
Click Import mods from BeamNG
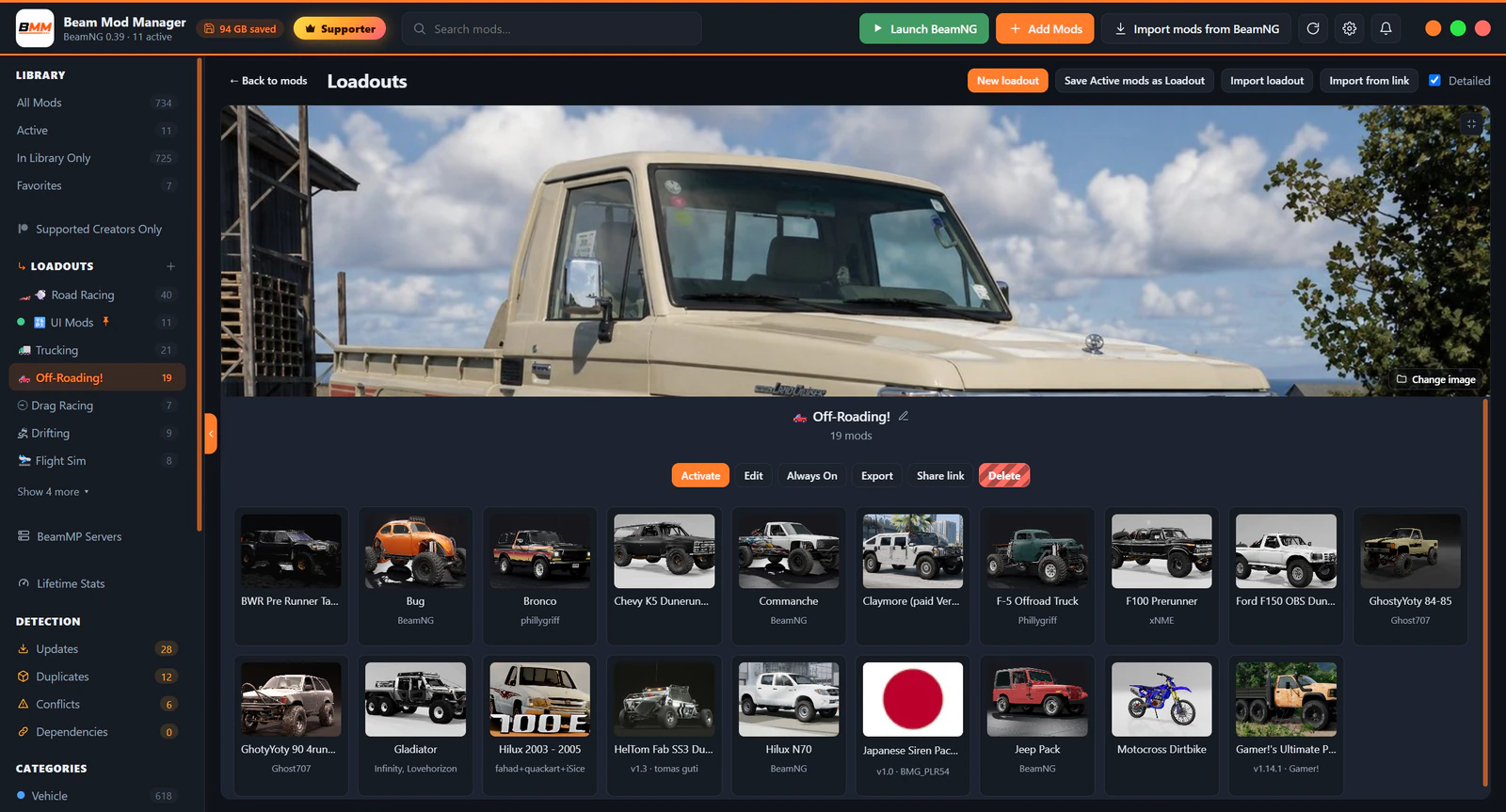click(x=1196, y=29)
